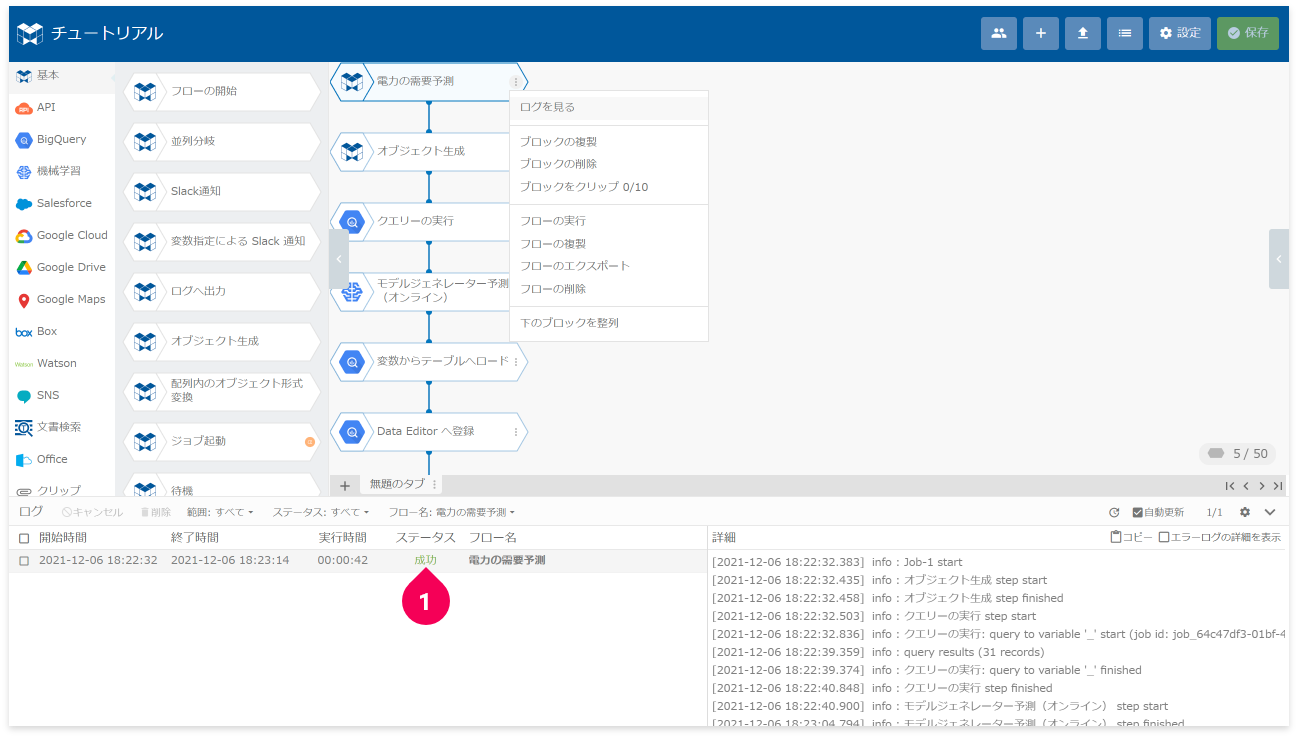Toggle select-all checkbox in log header
The height and width of the screenshot is (738, 1298).
click(x=24, y=538)
